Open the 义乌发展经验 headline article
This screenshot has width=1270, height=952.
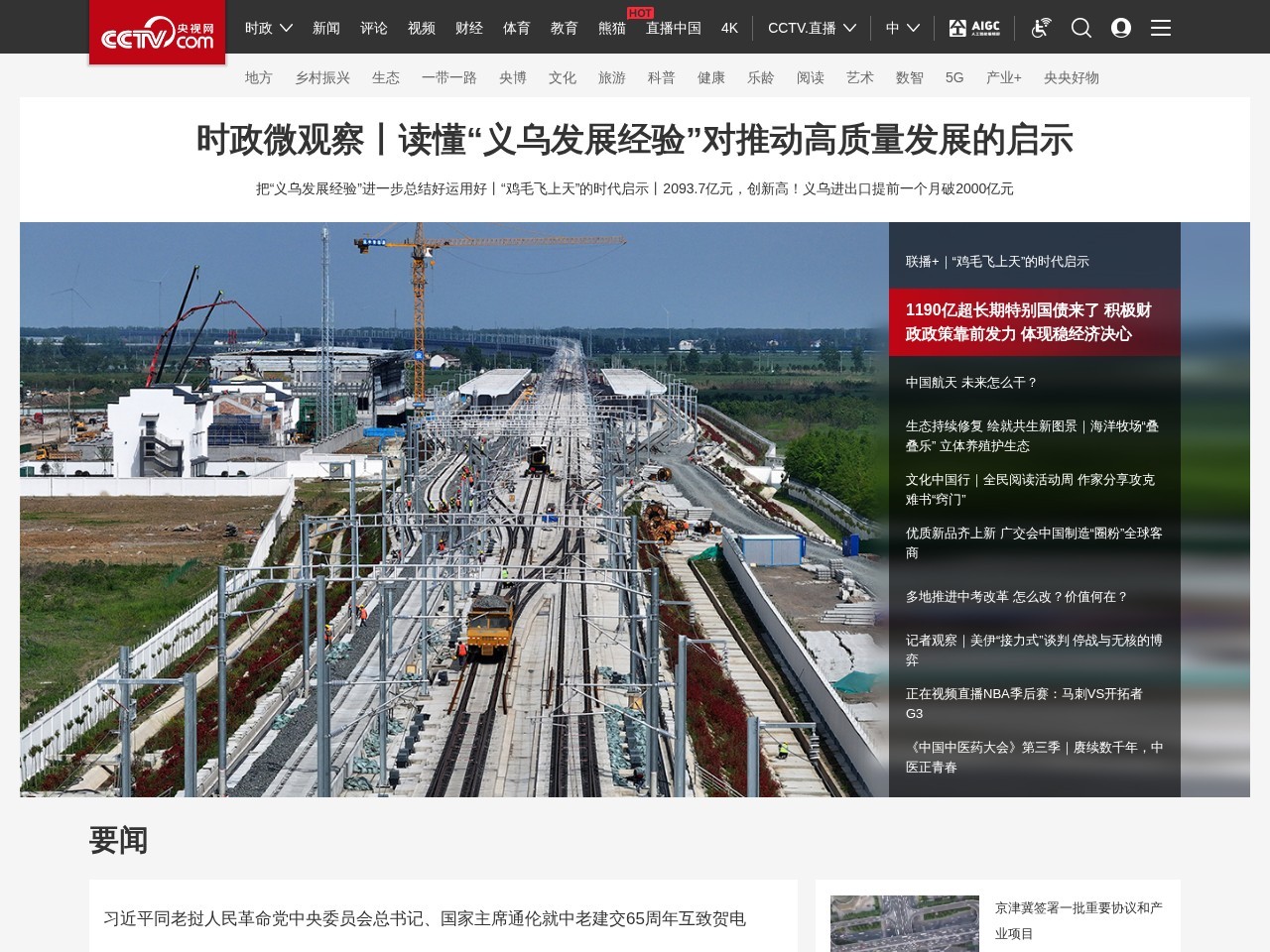635,141
